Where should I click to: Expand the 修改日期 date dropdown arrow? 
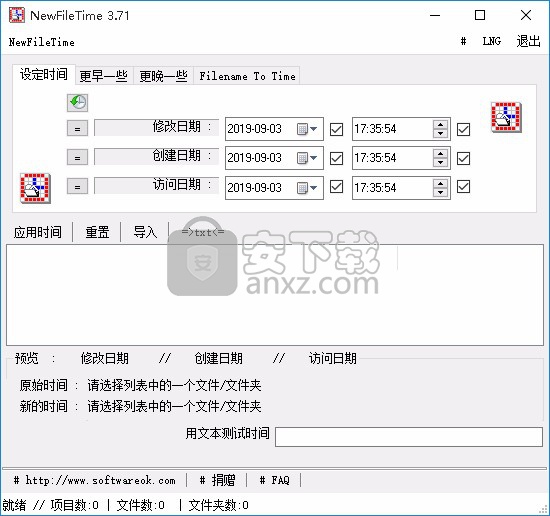314,129
